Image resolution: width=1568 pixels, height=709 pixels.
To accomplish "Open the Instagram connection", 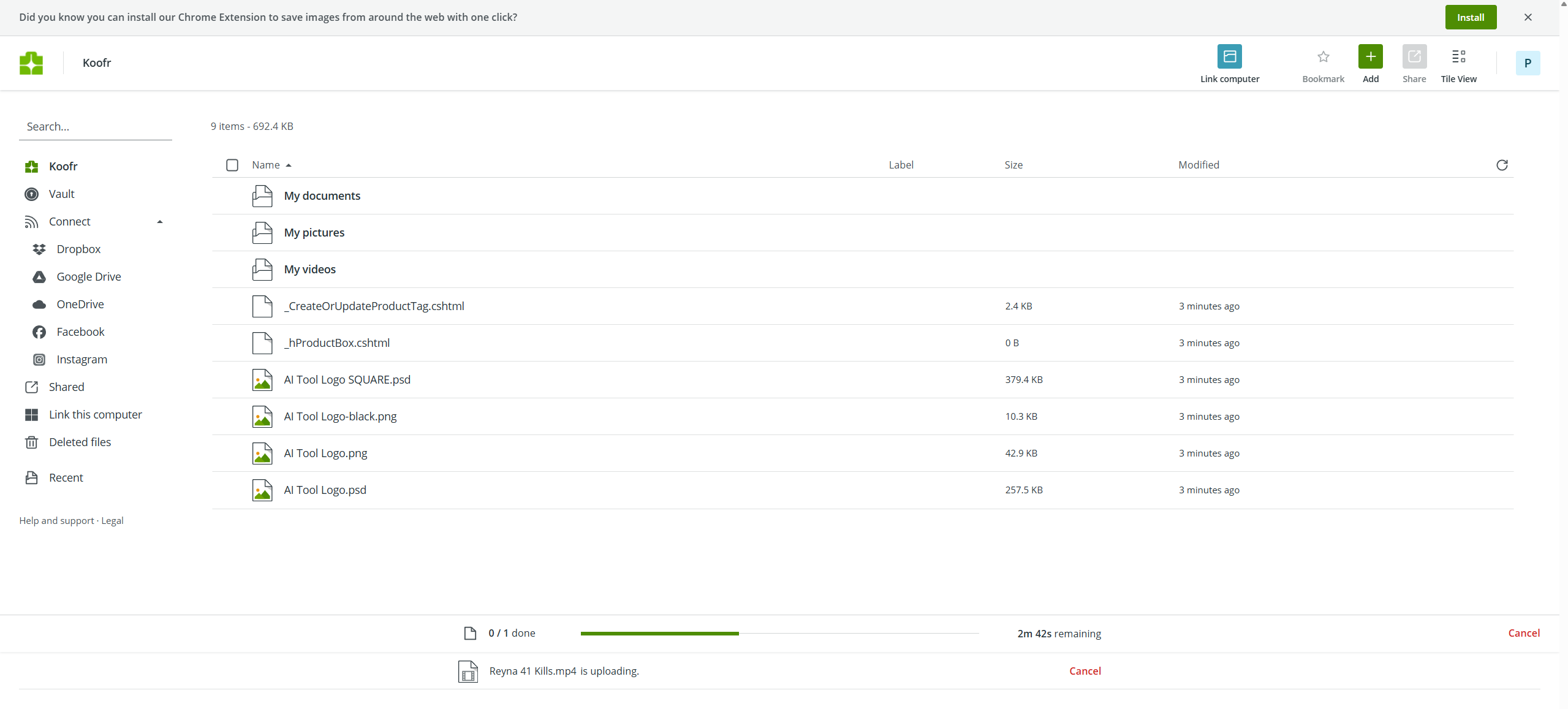I will tap(81, 359).
